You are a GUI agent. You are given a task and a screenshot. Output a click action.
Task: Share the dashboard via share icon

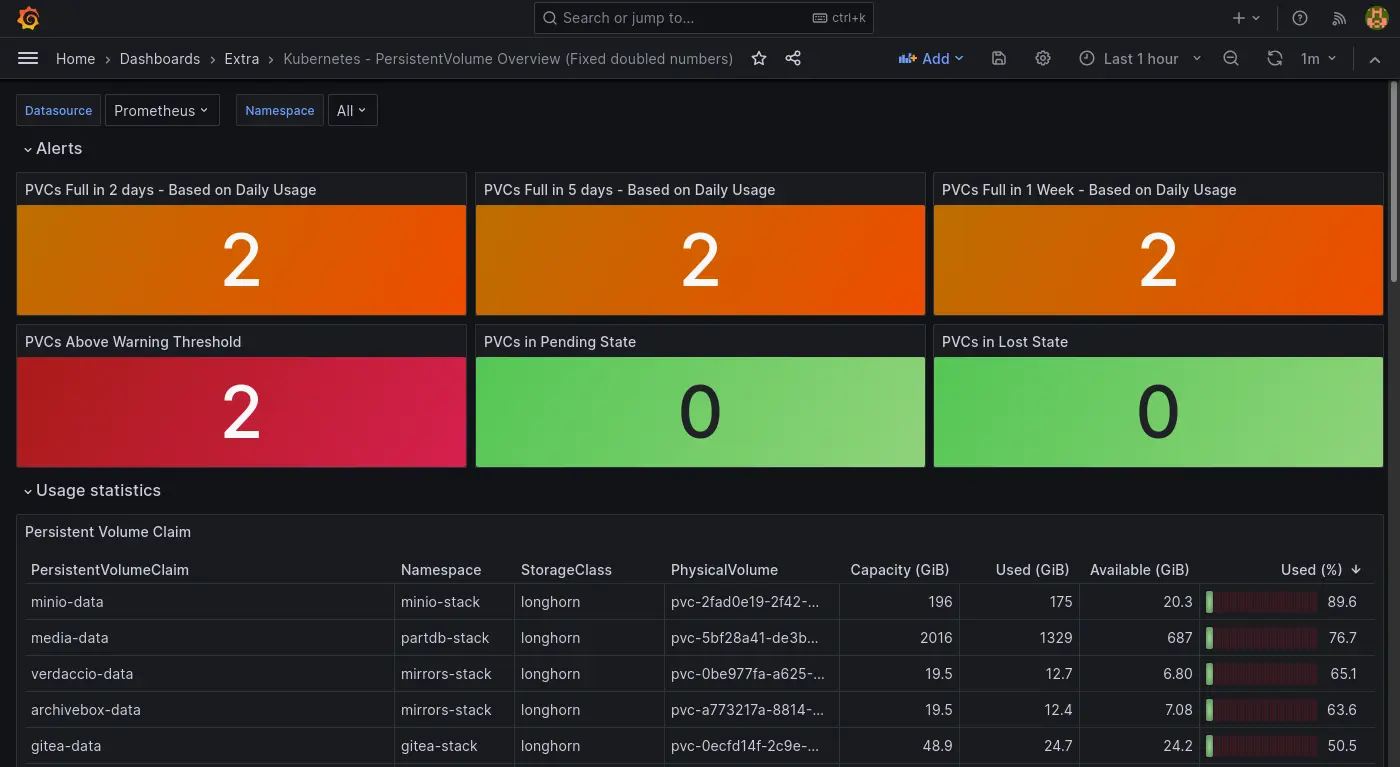tap(793, 59)
